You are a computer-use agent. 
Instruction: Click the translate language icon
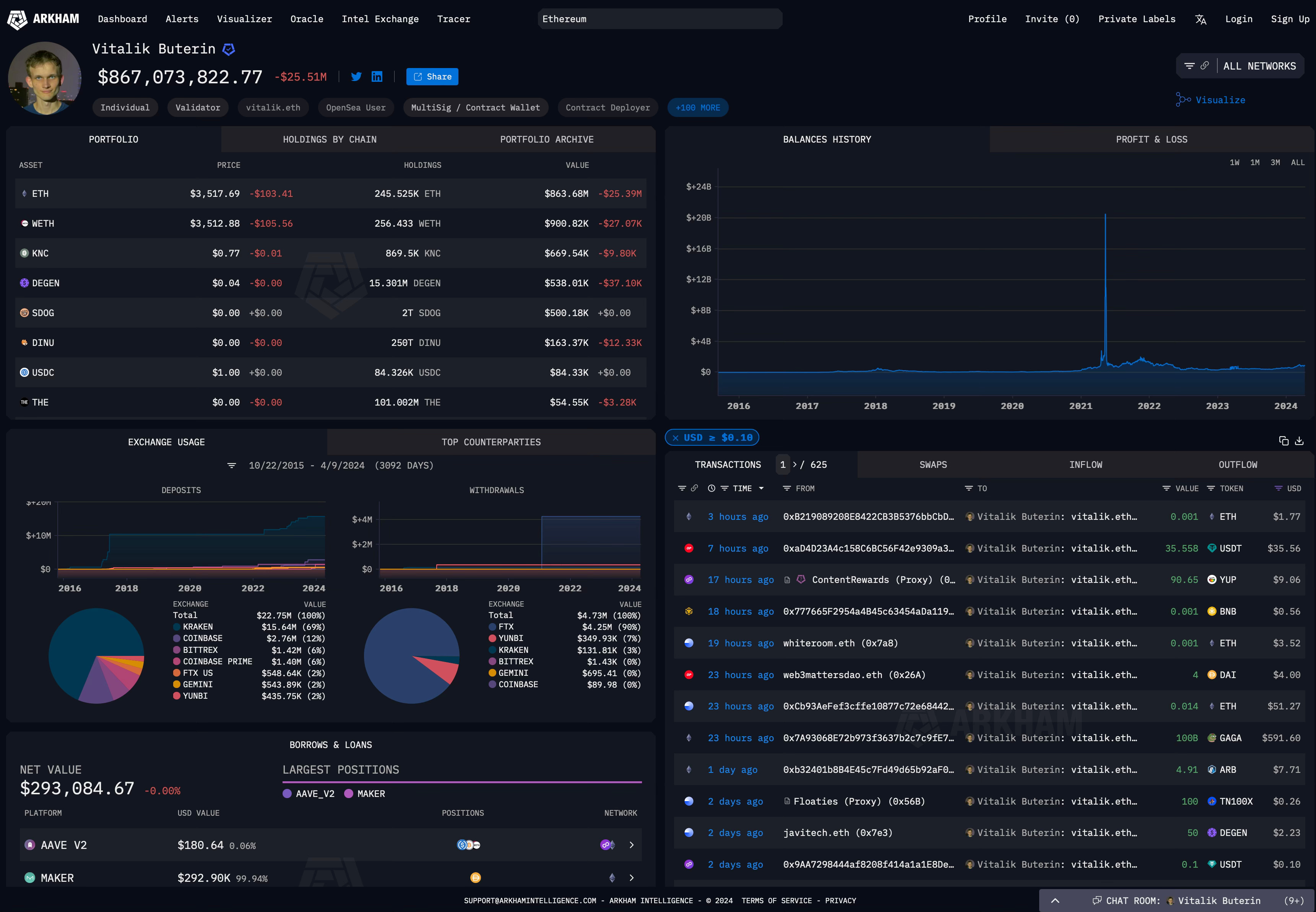pos(1201,19)
